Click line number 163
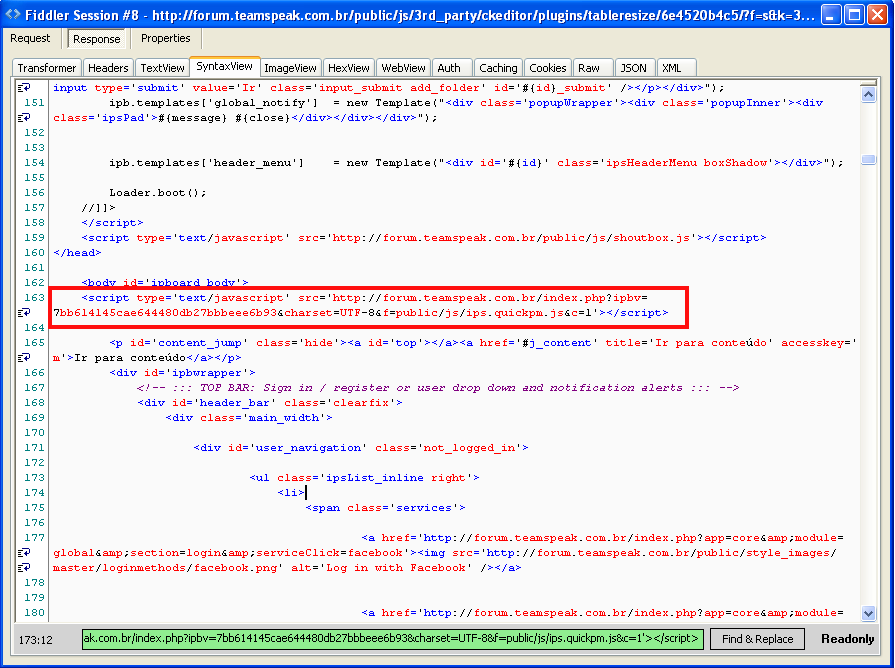This screenshot has width=895, height=668. pyautogui.click(x=34, y=297)
